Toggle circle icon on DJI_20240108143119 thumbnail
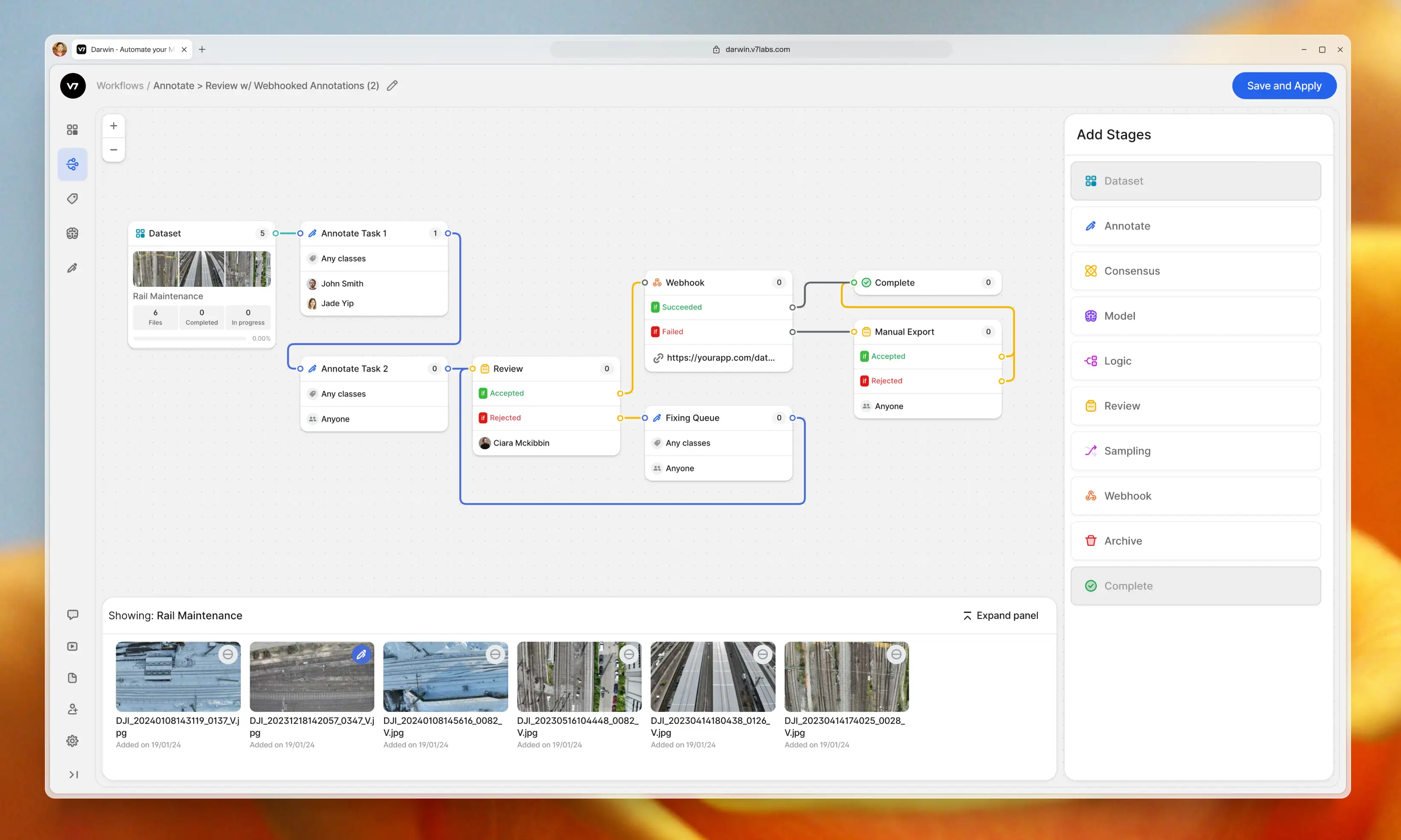This screenshot has width=1401, height=840. (x=228, y=654)
